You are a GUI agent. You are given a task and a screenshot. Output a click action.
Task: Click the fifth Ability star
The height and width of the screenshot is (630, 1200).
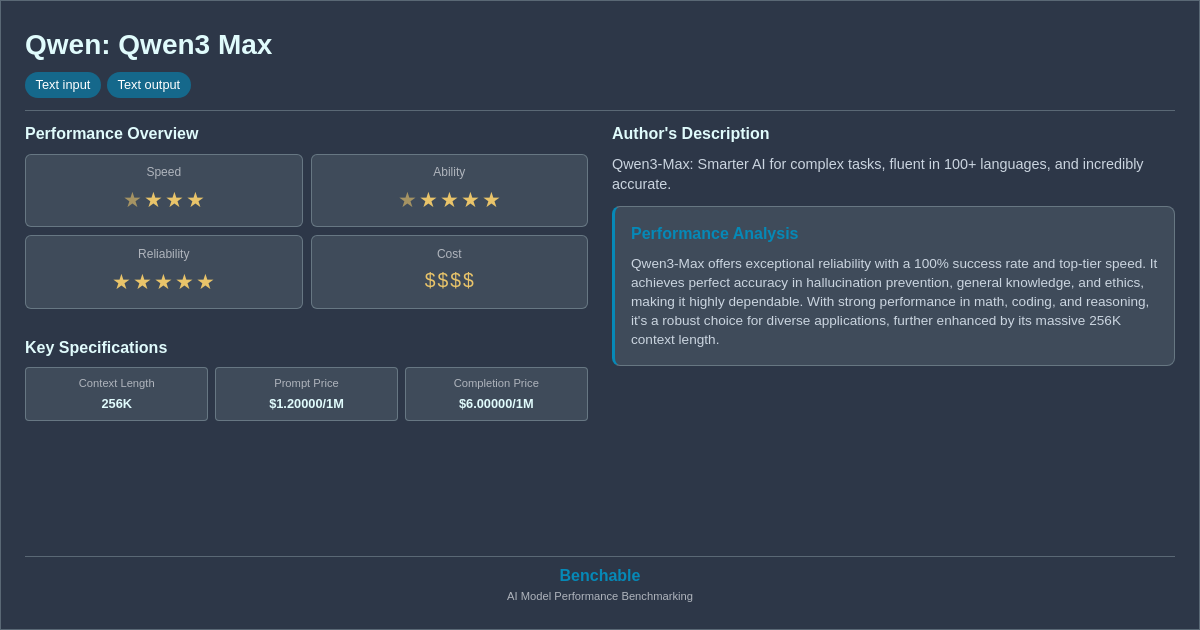(491, 199)
